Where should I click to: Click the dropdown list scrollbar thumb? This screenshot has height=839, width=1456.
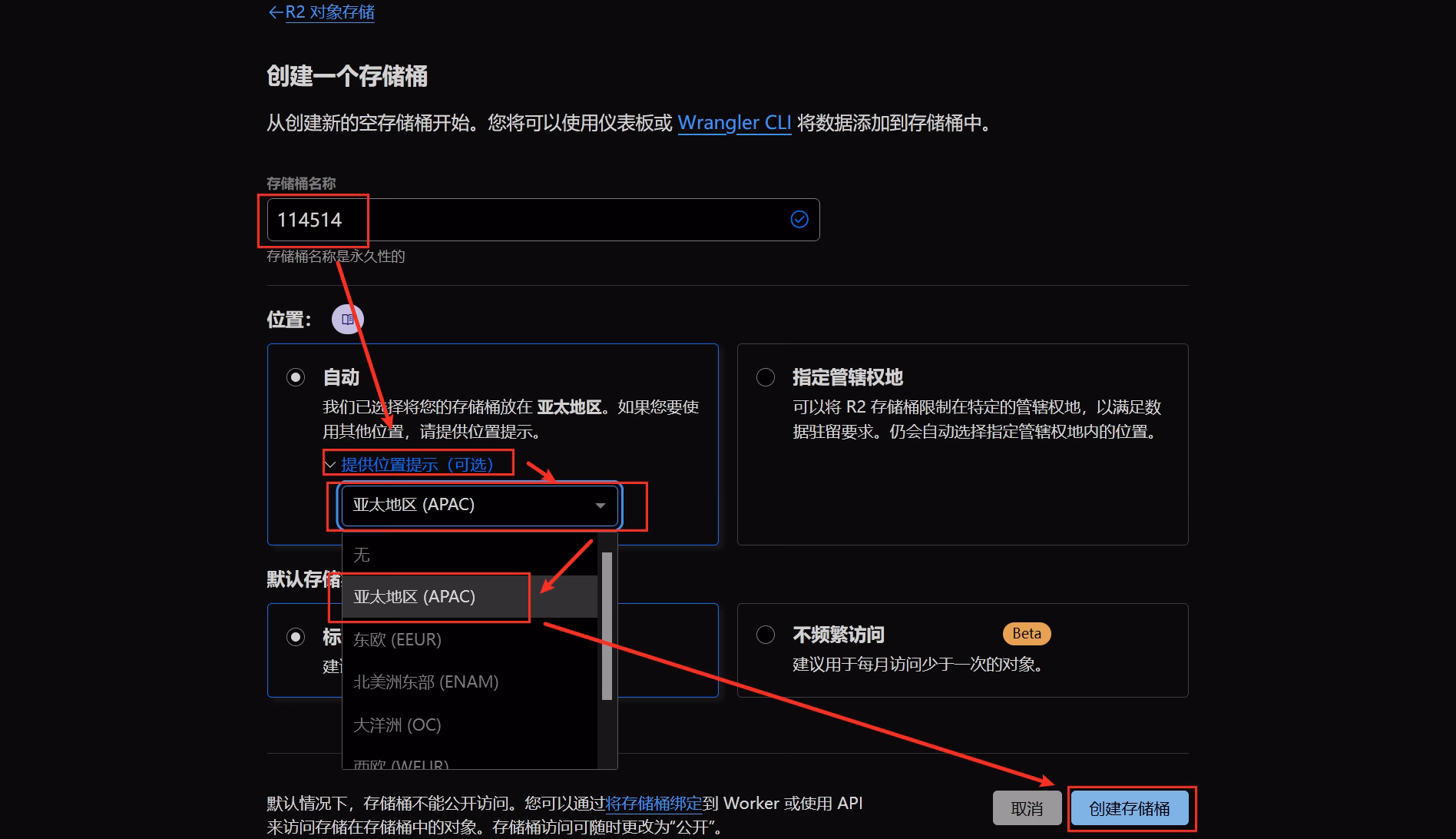(607, 625)
